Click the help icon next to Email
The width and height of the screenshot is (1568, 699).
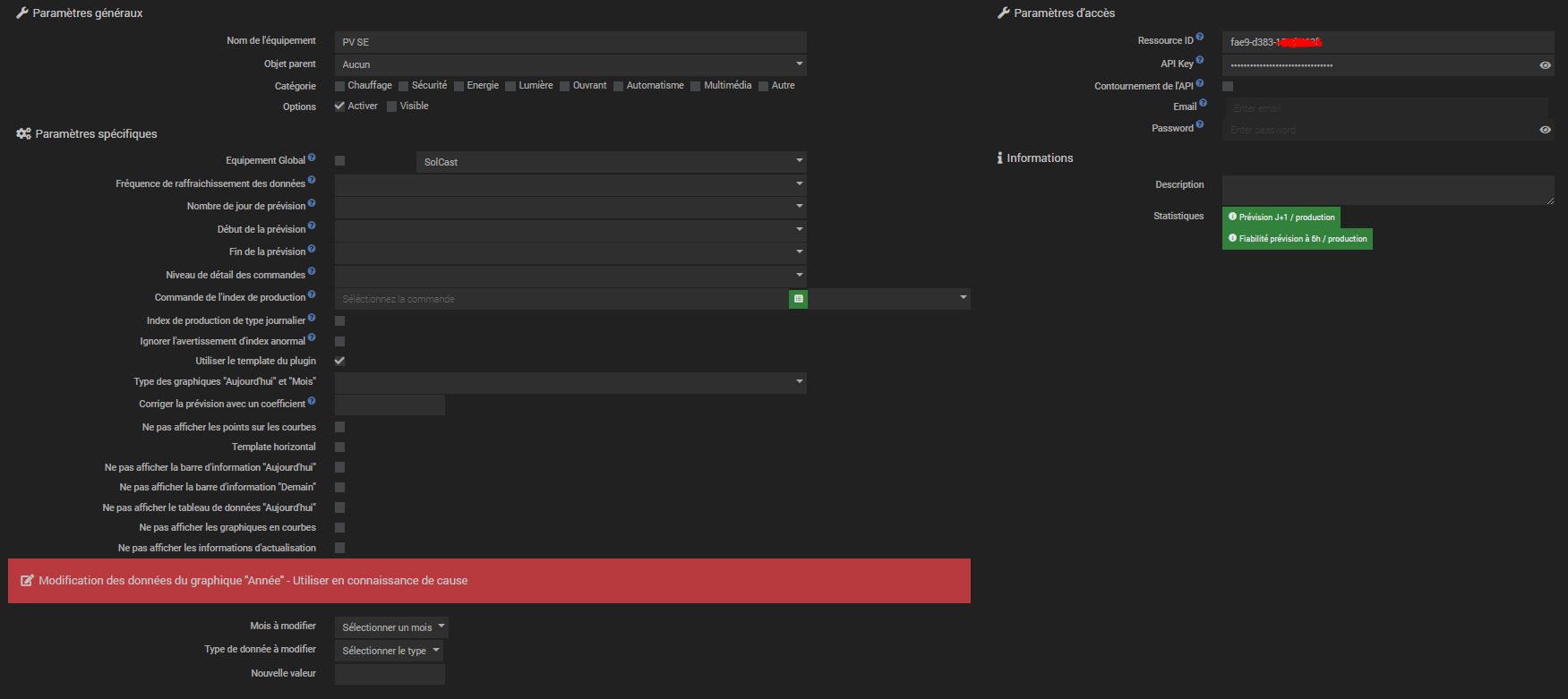tap(1203, 104)
